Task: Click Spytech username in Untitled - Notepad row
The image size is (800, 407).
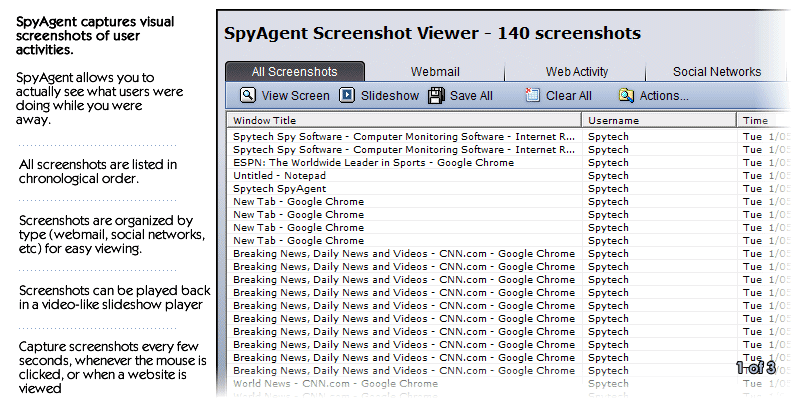Action: pyautogui.click(x=608, y=175)
